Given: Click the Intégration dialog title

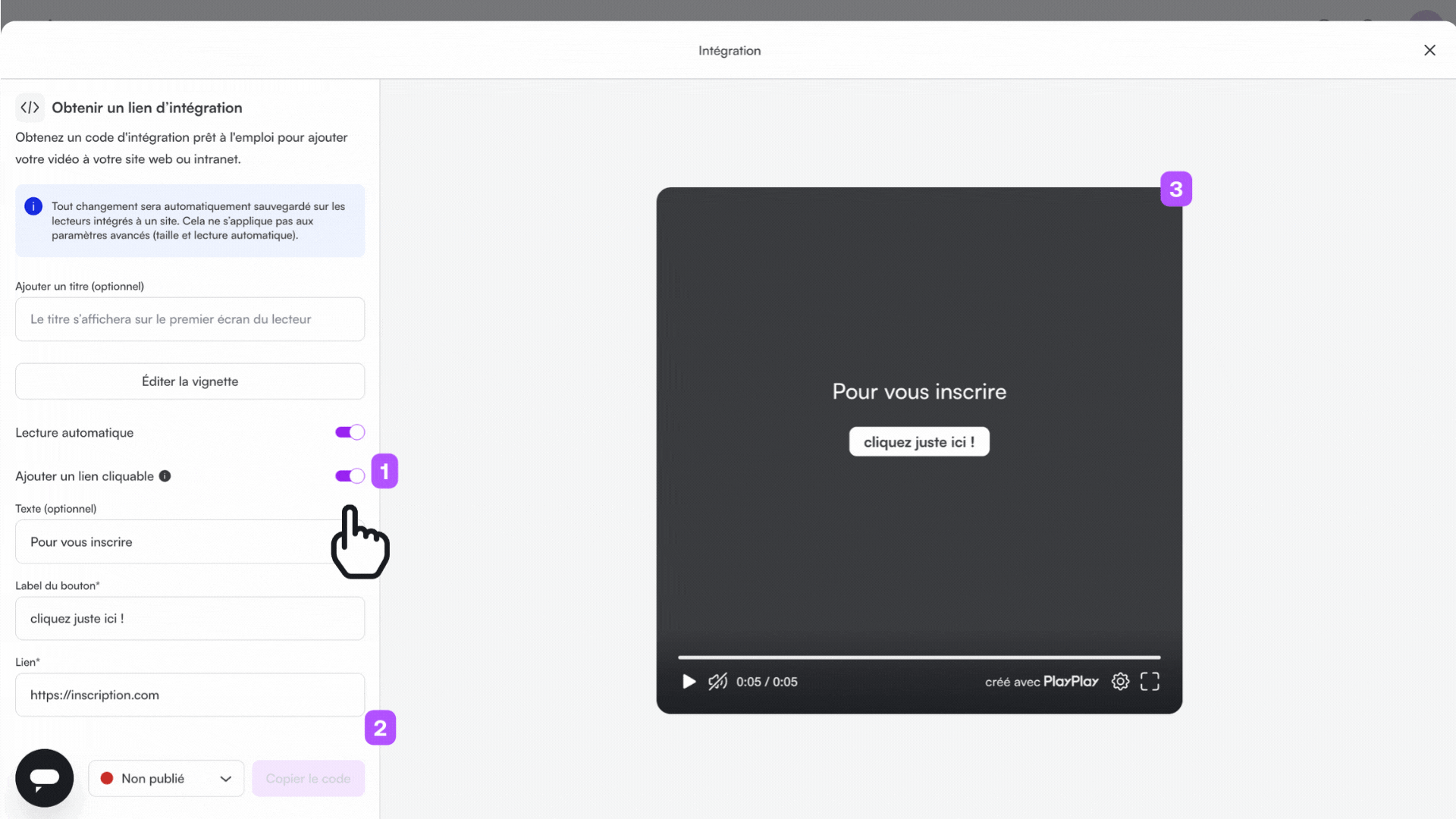Looking at the screenshot, I should pyautogui.click(x=730, y=51).
